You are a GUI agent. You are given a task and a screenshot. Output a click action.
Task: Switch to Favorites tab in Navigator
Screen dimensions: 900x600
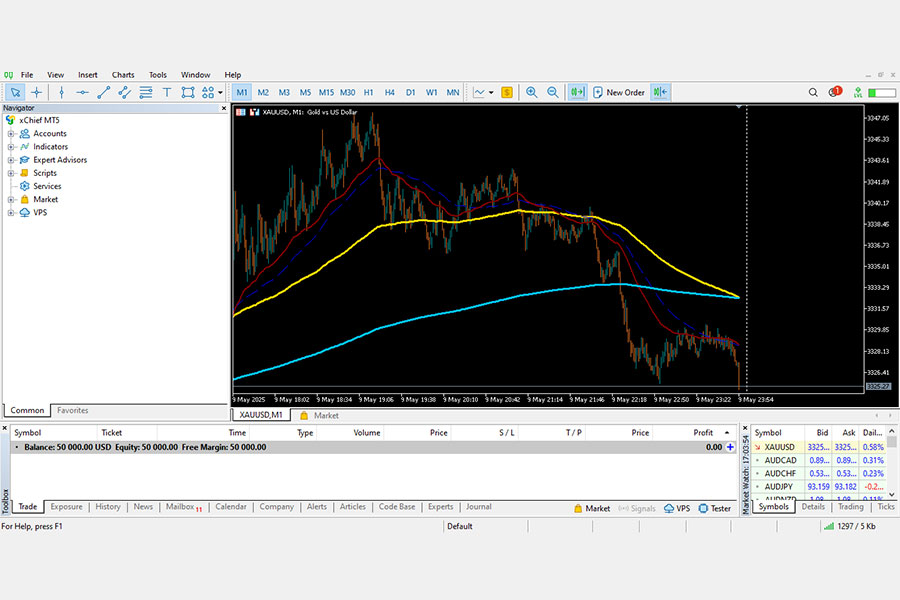point(72,411)
